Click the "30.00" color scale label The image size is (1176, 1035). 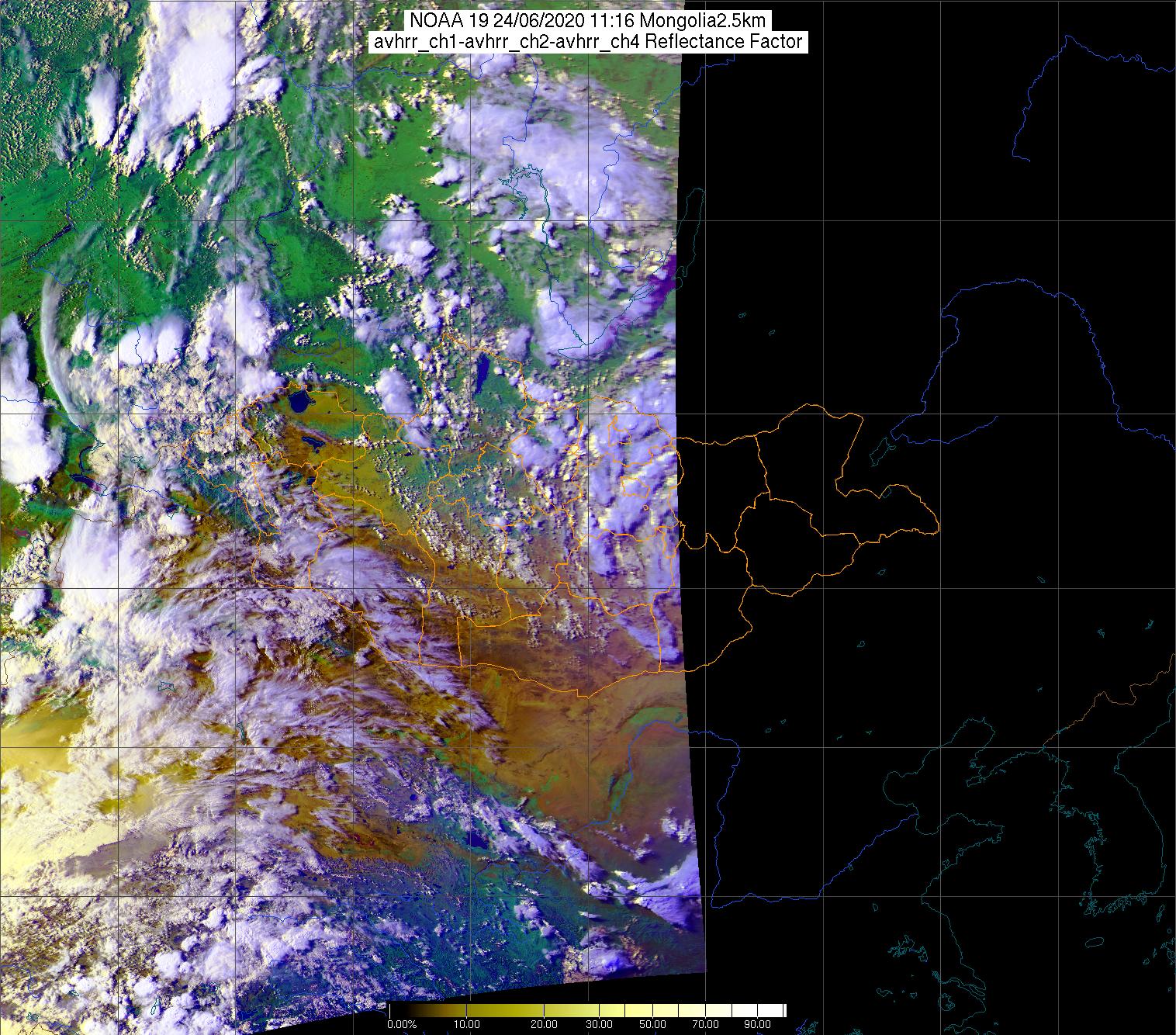599,1024
